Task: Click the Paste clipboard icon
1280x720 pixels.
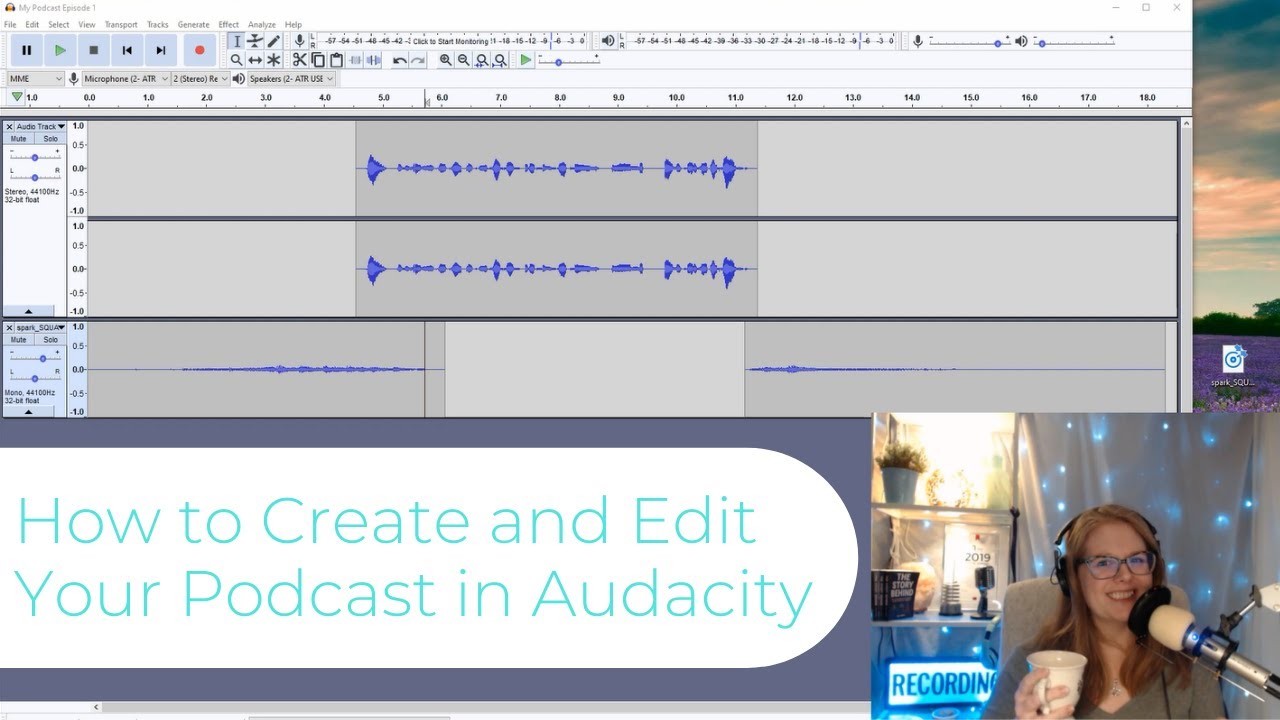Action: pyautogui.click(x=336, y=60)
